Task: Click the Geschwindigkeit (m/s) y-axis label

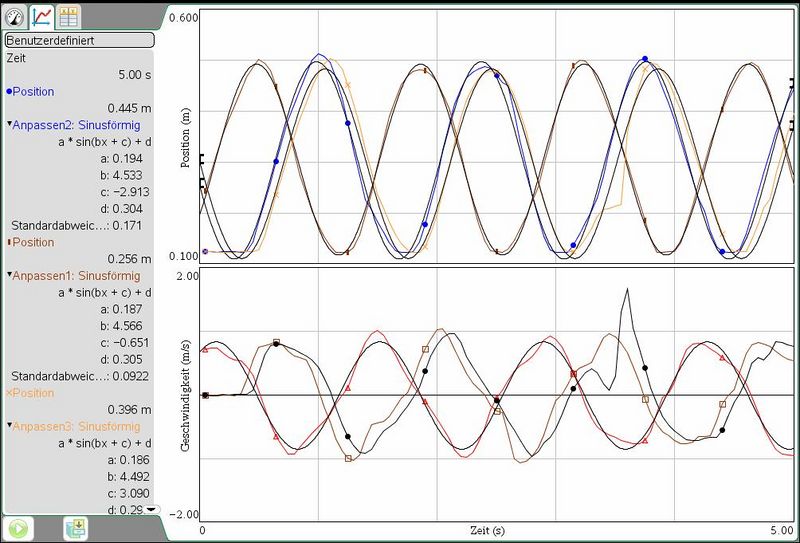Action: tap(187, 395)
